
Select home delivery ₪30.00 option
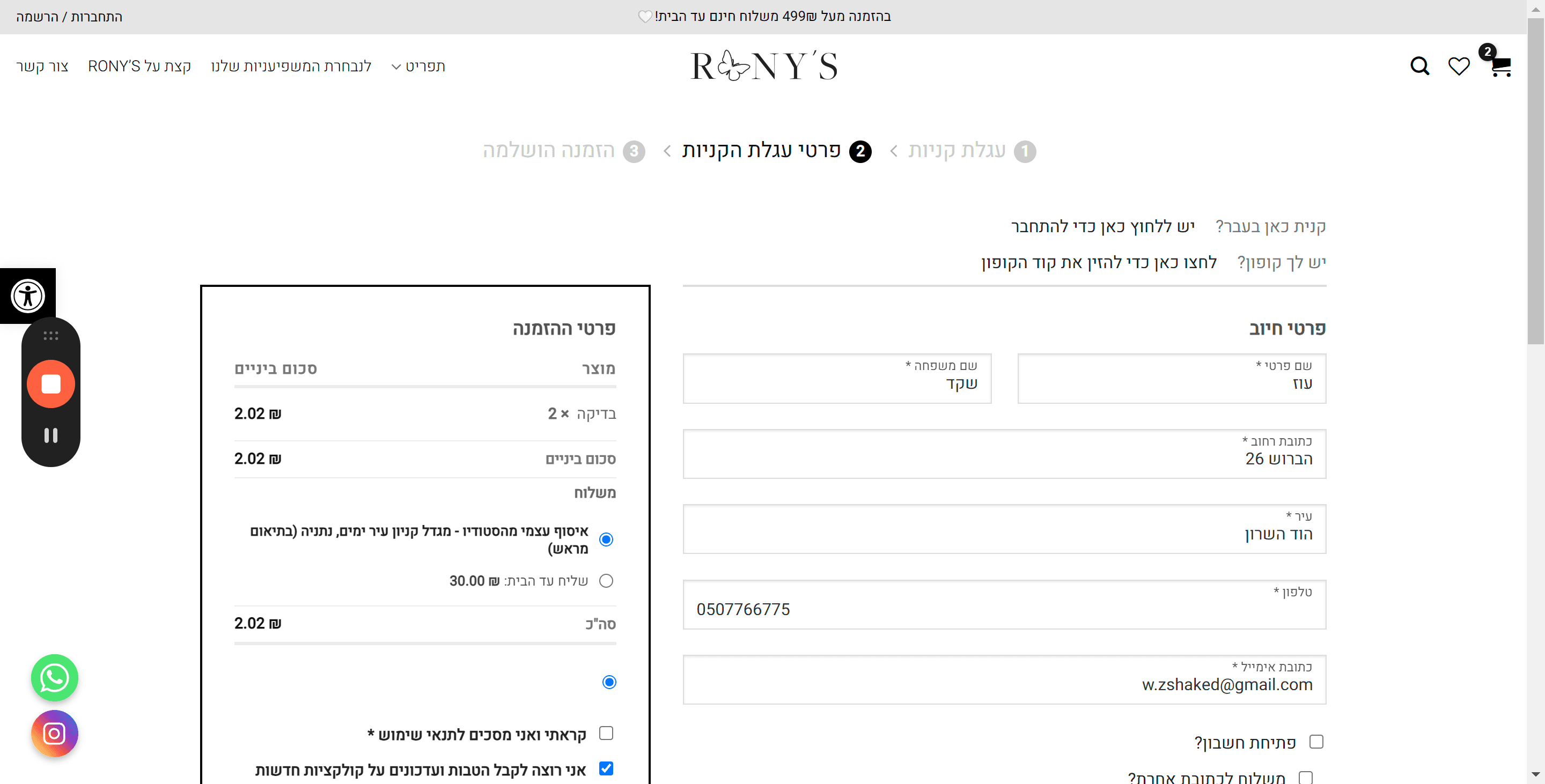click(x=606, y=580)
